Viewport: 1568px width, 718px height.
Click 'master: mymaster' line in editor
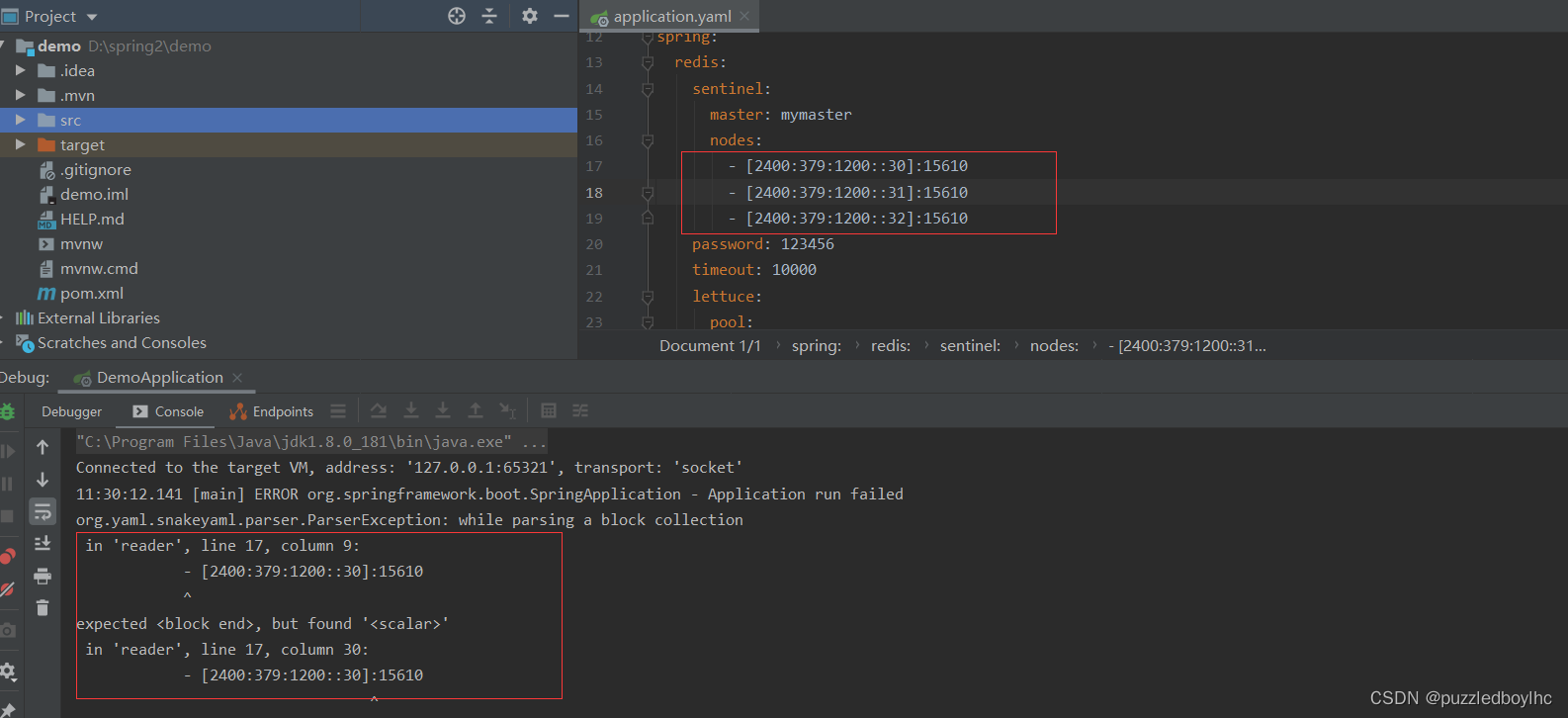(x=780, y=115)
